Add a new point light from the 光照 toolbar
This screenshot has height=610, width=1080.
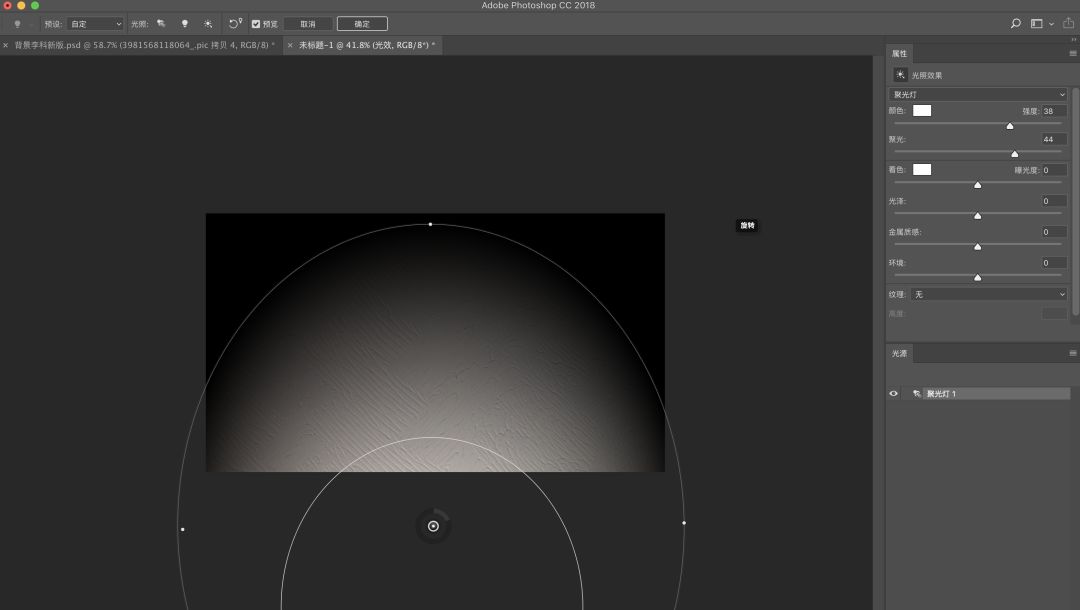coord(185,23)
